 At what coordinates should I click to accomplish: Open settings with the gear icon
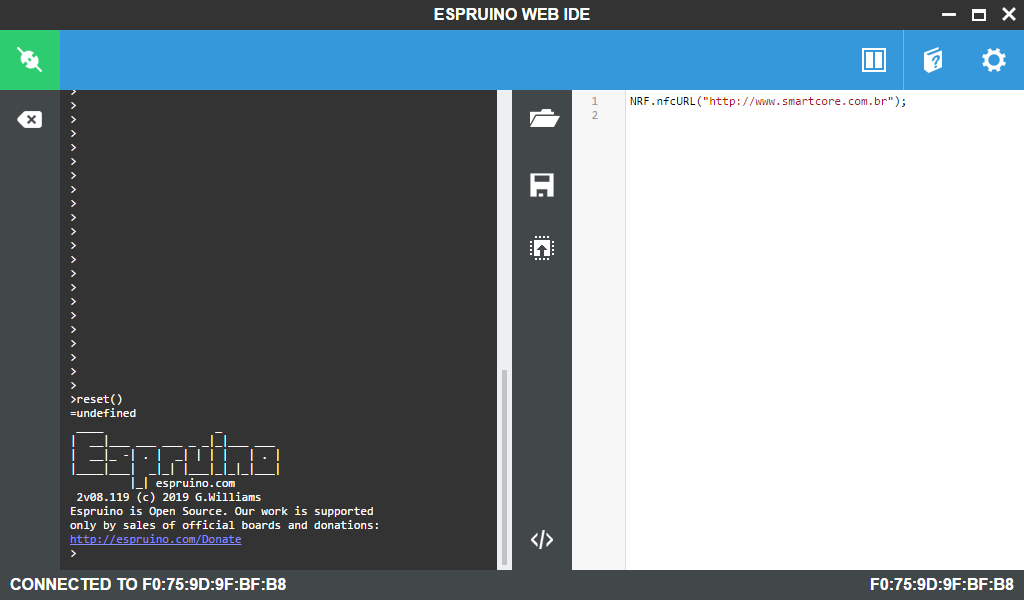pos(994,60)
